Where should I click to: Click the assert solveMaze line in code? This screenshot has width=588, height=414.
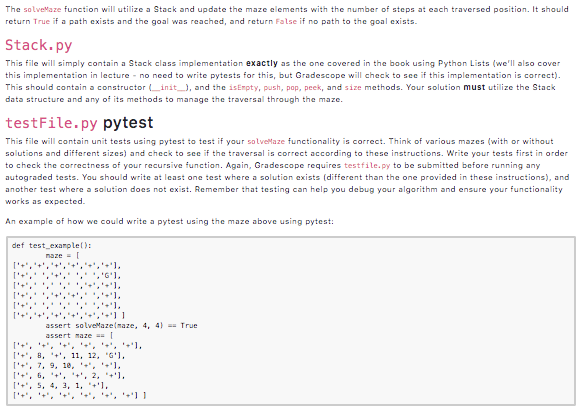(121, 326)
